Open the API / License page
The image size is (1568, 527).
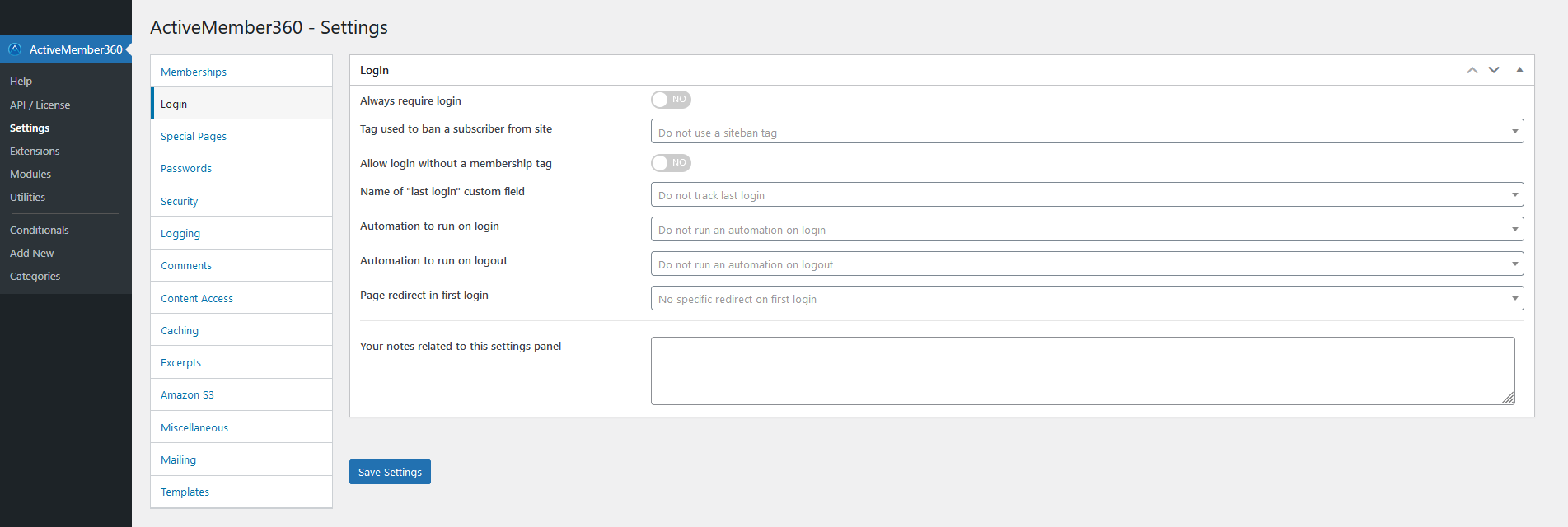click(40, 105)
